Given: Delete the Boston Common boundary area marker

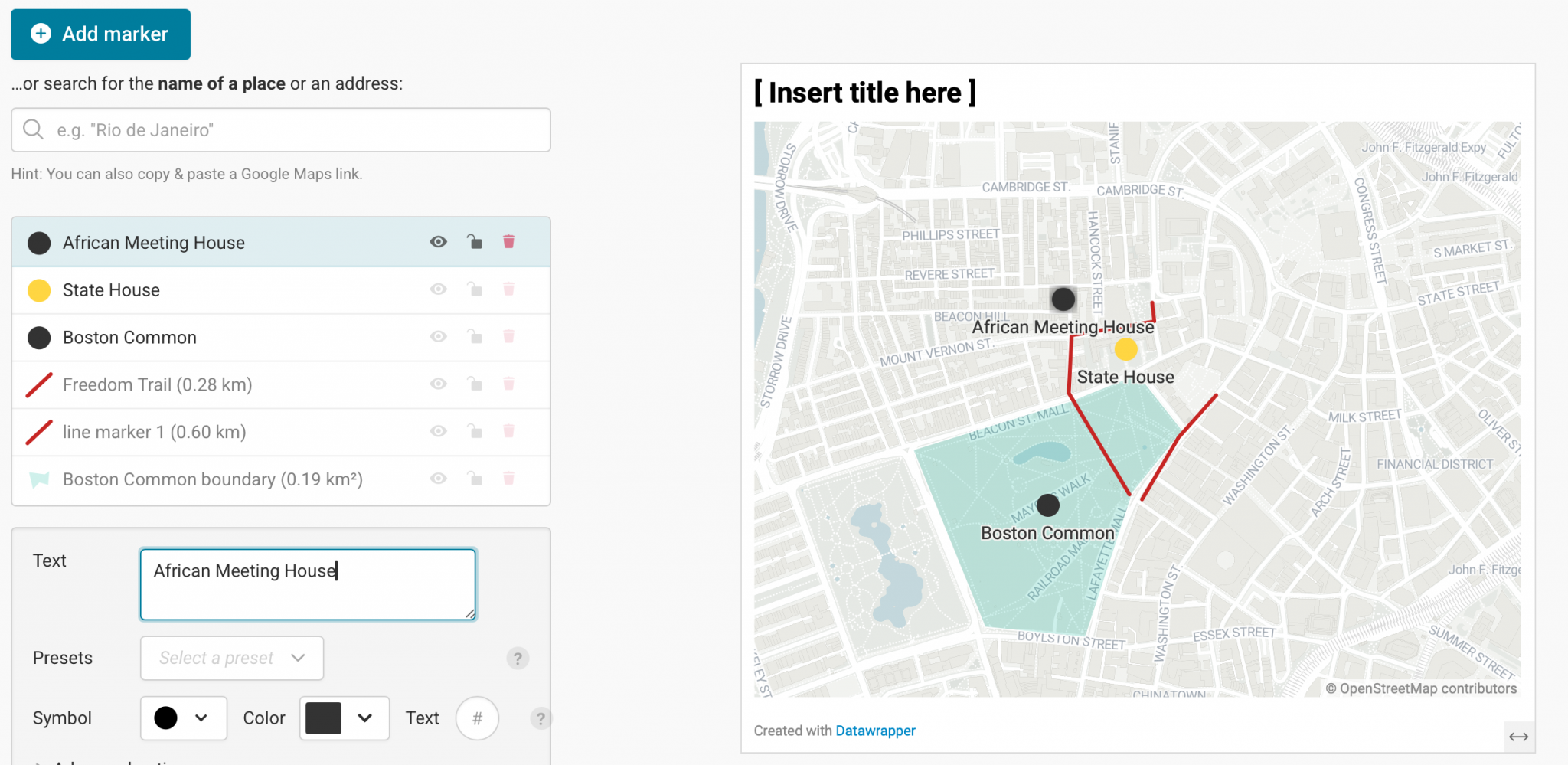Looking at the screenshot, I should (510, 479).
